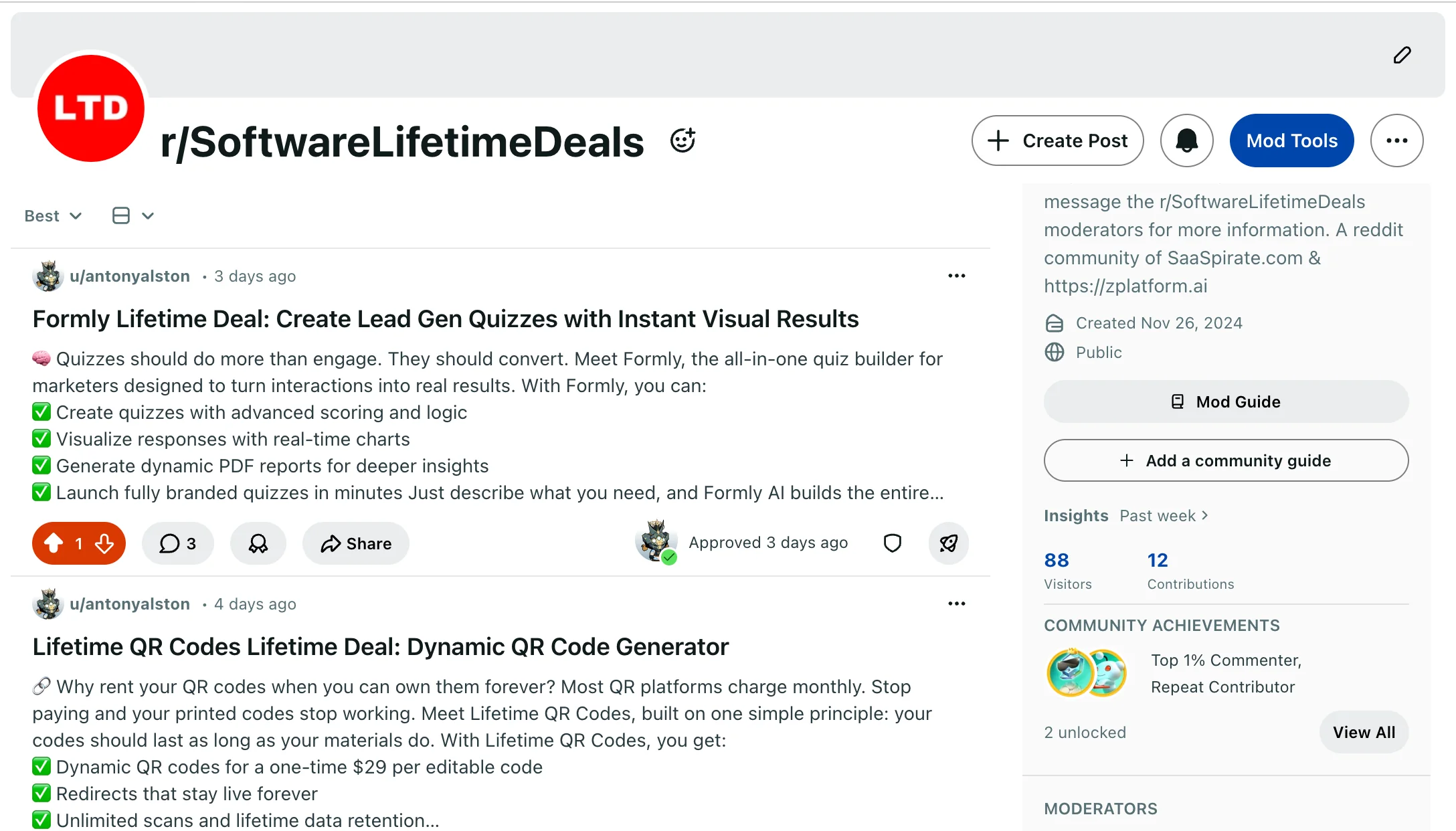Image resolution: width=1456 pixels, height=831 pixels.
Task: Click the '4 days ago' timestamp on QR Codes post
Action: (x=255, y=604)
